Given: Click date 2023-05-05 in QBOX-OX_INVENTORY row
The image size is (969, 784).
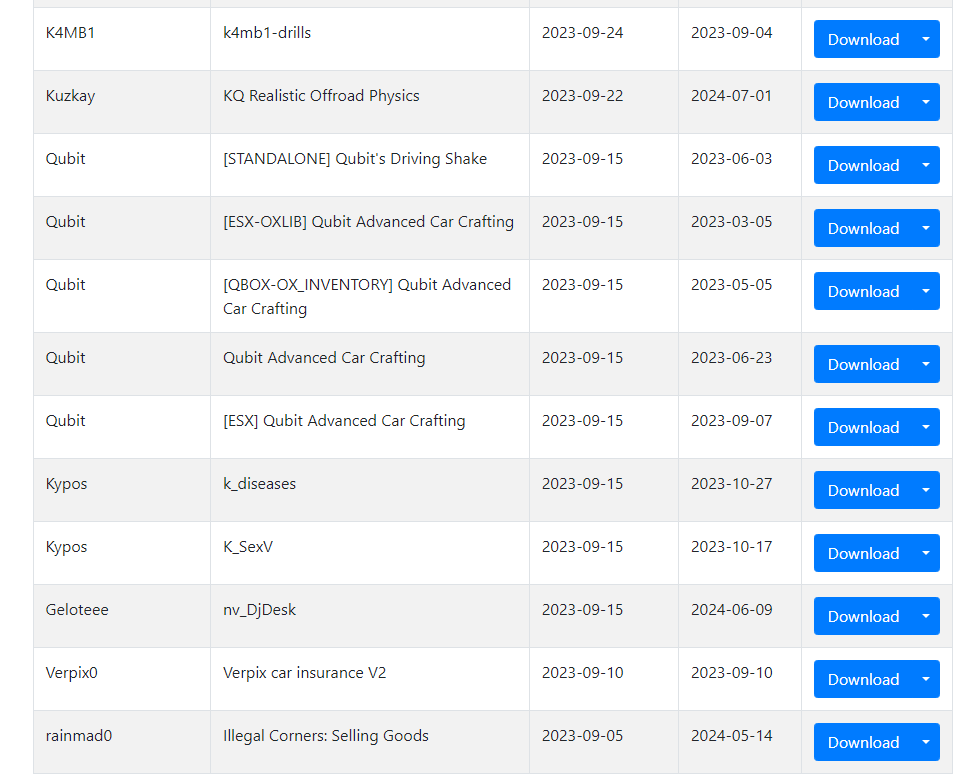Looking at the screenshot, I should tap(732, 285).
